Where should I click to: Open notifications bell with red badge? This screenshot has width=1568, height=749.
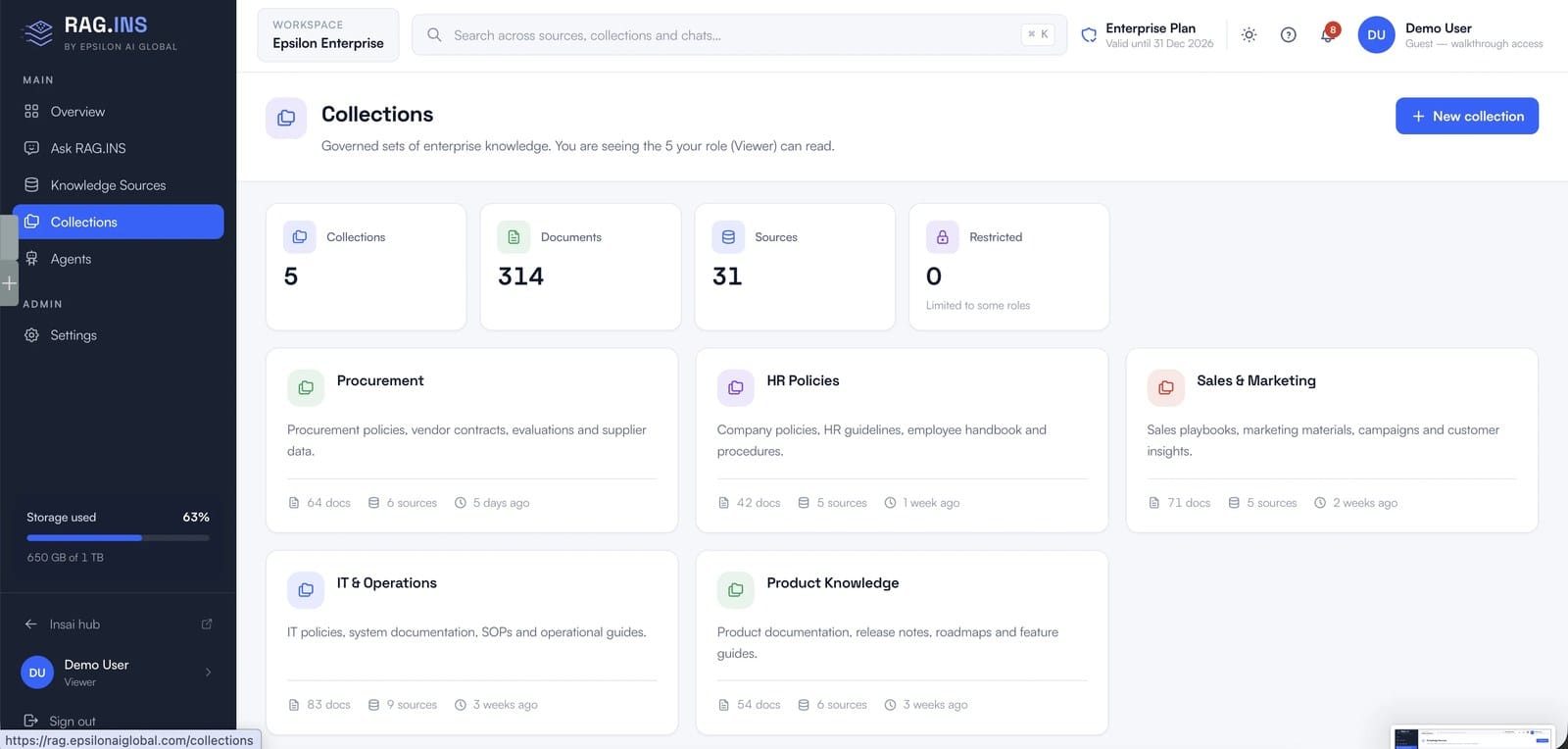click(1328, 34)
